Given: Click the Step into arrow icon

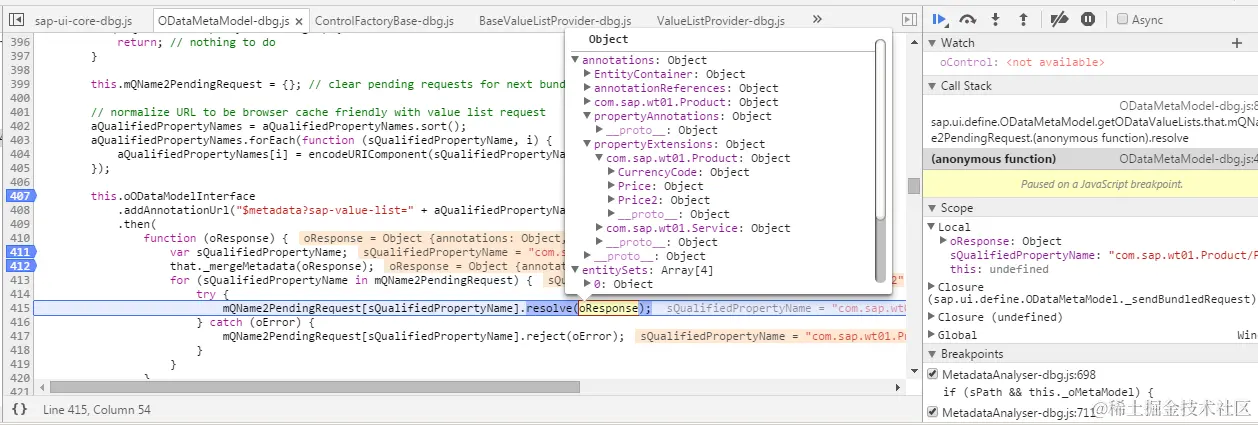Looking at the screenshot, I should (996, 19).
